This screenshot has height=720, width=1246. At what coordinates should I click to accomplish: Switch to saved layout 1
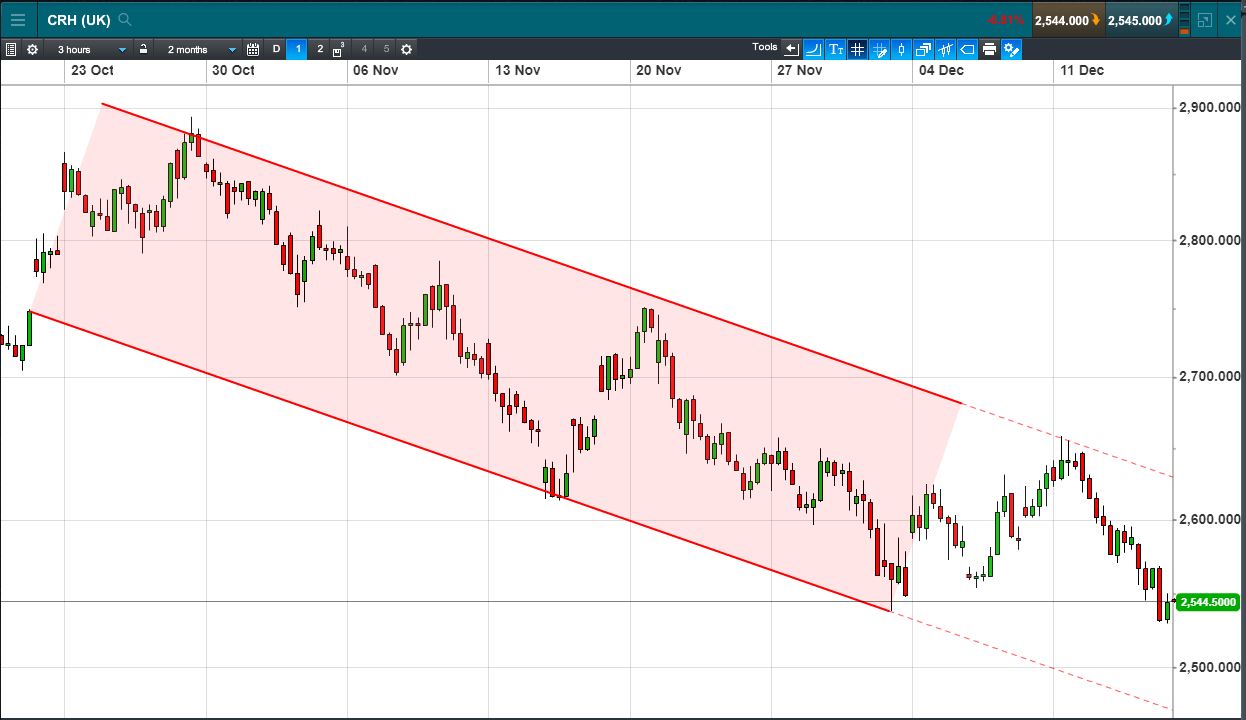pos(297,49)
